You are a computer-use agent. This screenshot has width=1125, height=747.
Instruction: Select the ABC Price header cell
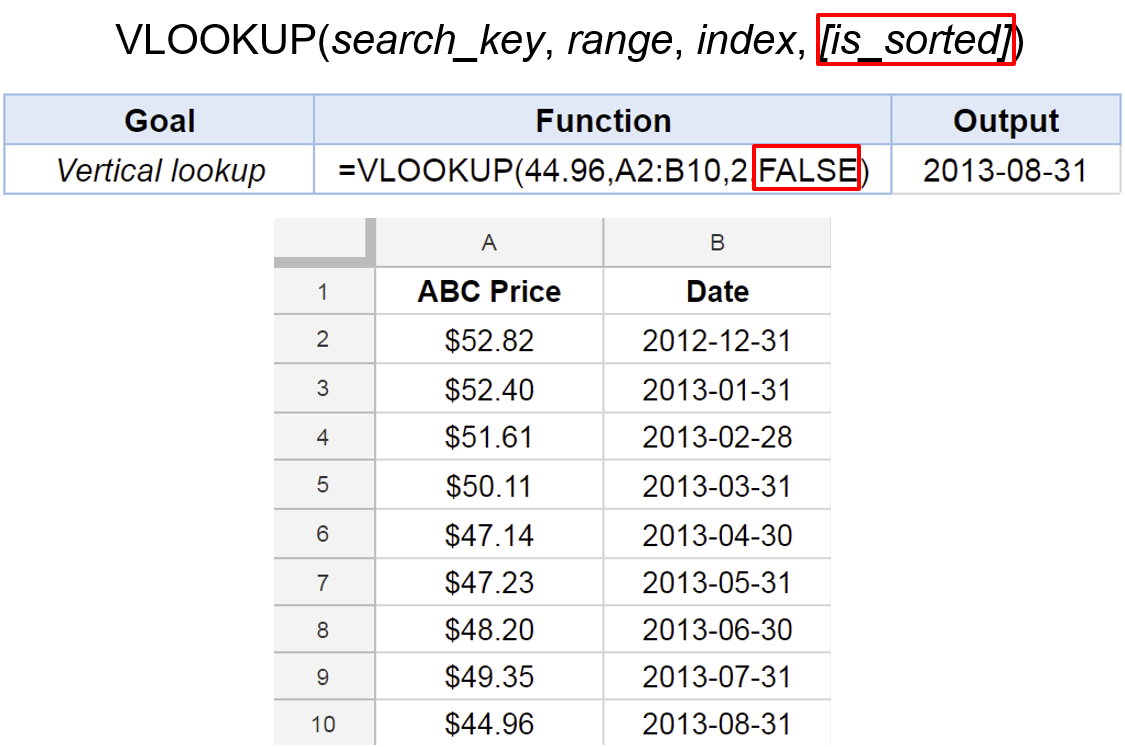489,292
